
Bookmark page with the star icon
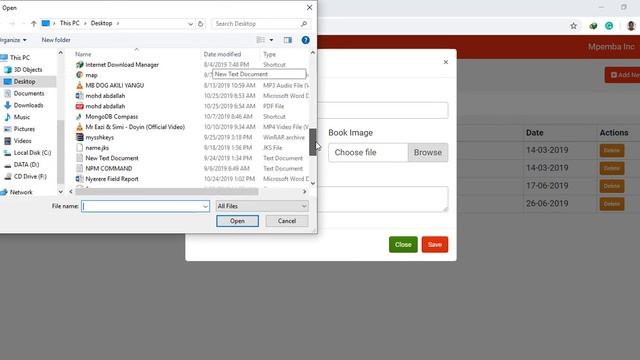click(x=573, y=26)
